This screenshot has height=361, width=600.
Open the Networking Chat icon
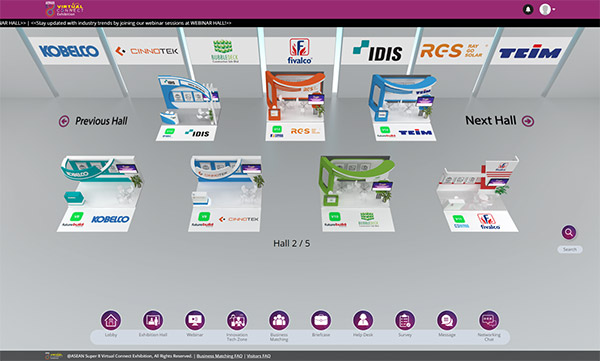pos(489,320)
